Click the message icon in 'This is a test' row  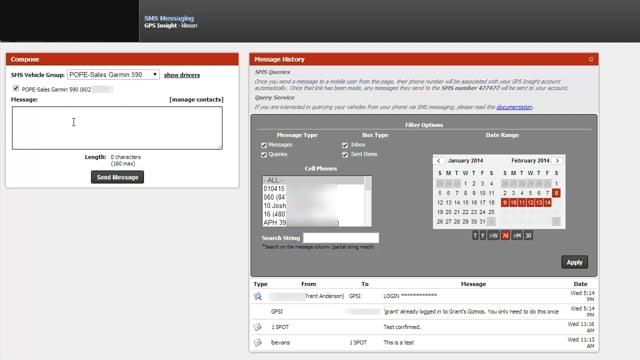[258, 342]
